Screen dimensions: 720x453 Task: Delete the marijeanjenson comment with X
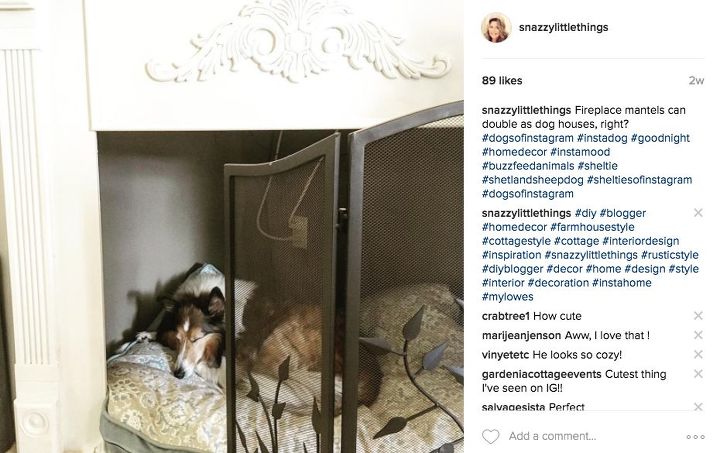coord(698,335)
